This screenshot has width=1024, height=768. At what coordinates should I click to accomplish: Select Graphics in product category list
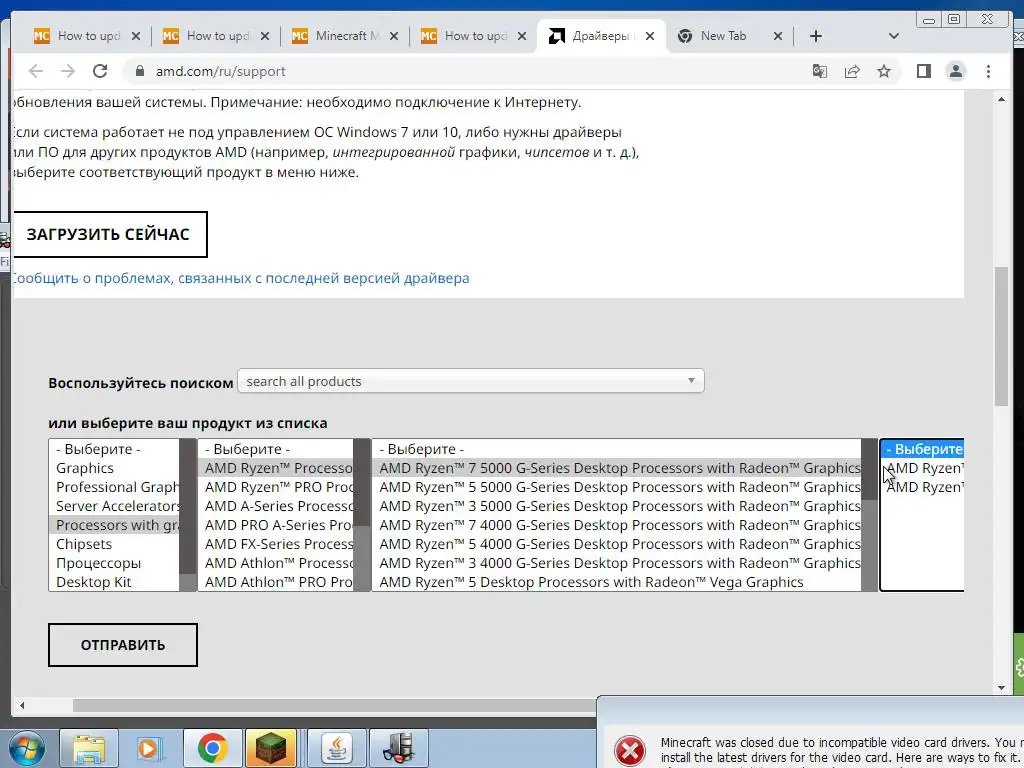coord(114,468)
